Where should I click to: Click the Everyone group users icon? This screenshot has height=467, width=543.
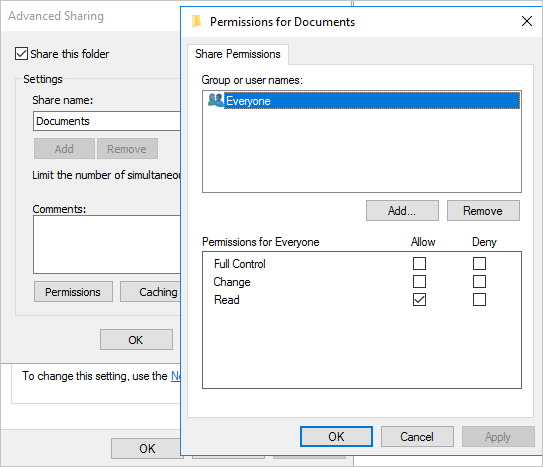pyautogui.click(x=215, y=100)
